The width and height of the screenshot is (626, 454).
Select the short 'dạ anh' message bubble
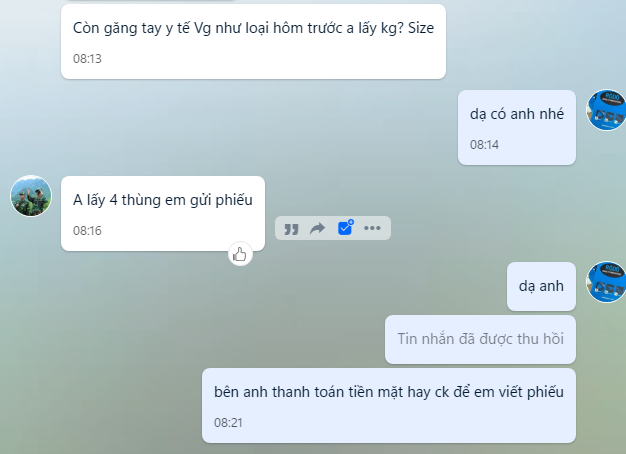541,286
